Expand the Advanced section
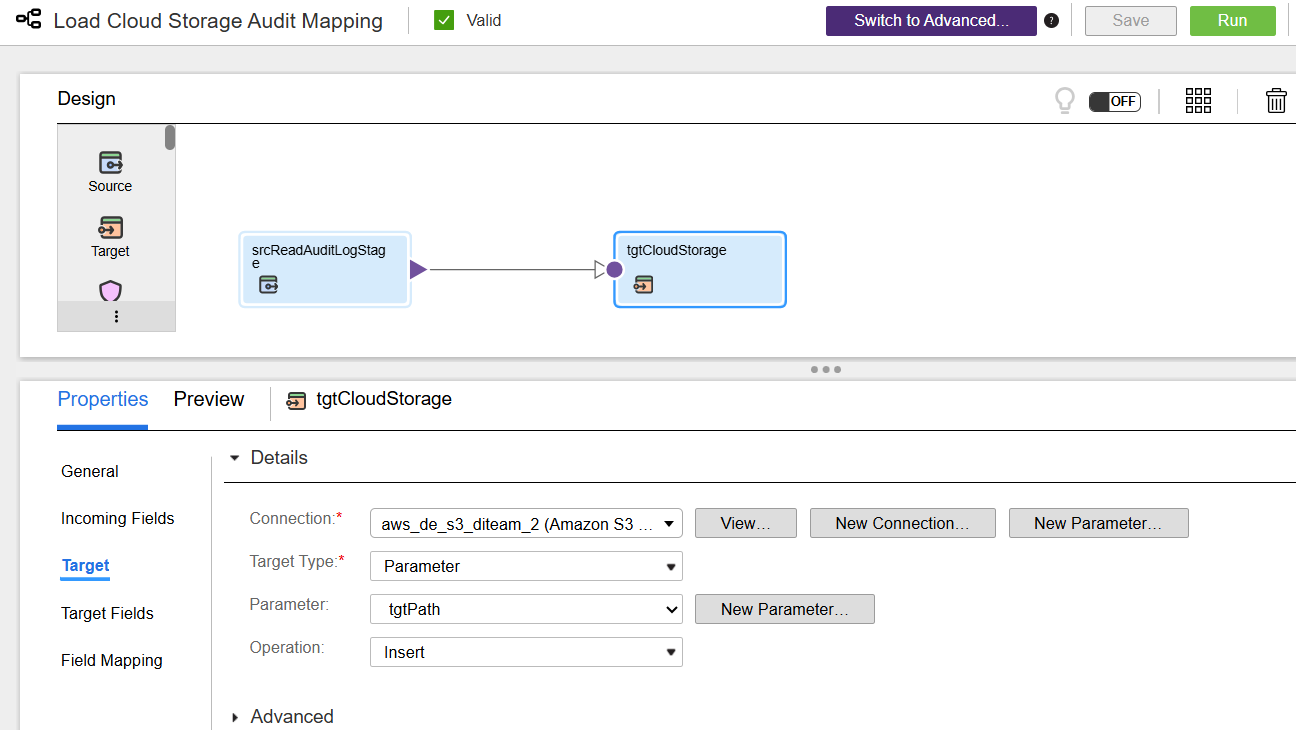Viewport: 1296px width, 730px height. click(x=235, y=717)
